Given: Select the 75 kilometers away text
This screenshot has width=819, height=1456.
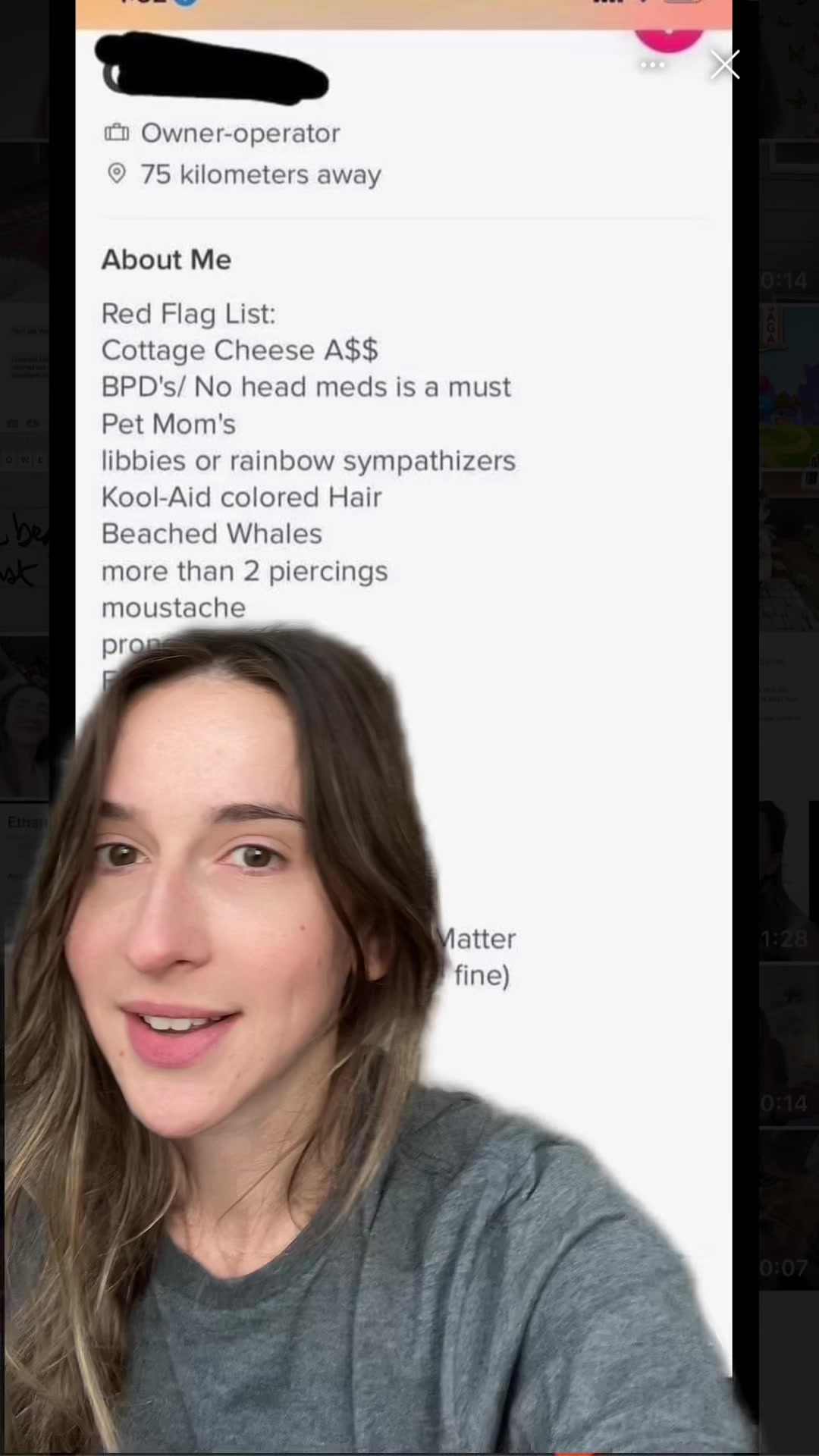Looking at the screenshot, I should point(260,174).
